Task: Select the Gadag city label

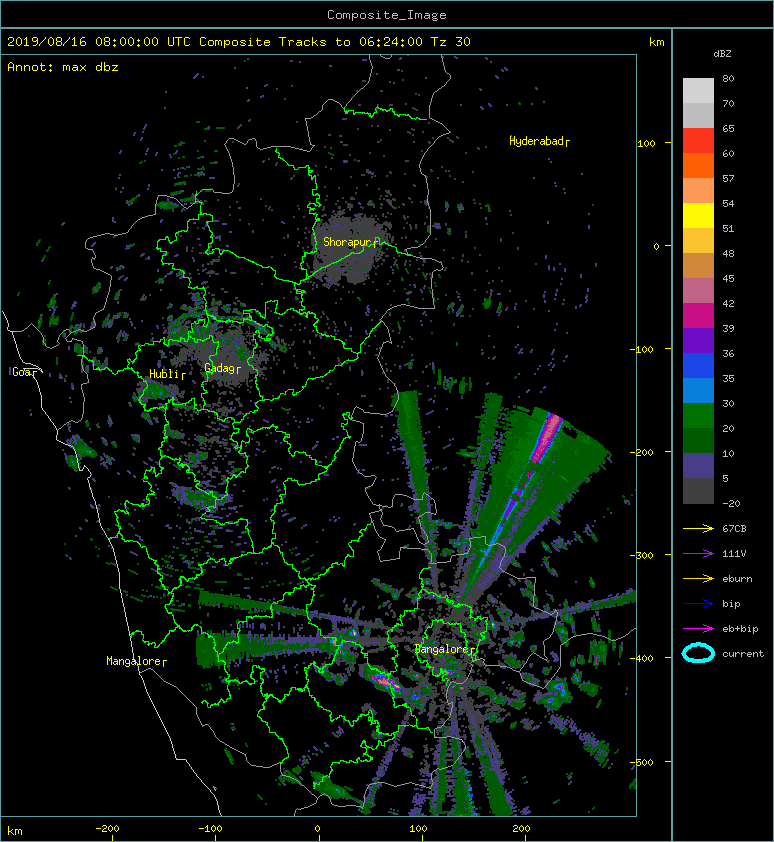Action: click(222, 368)
